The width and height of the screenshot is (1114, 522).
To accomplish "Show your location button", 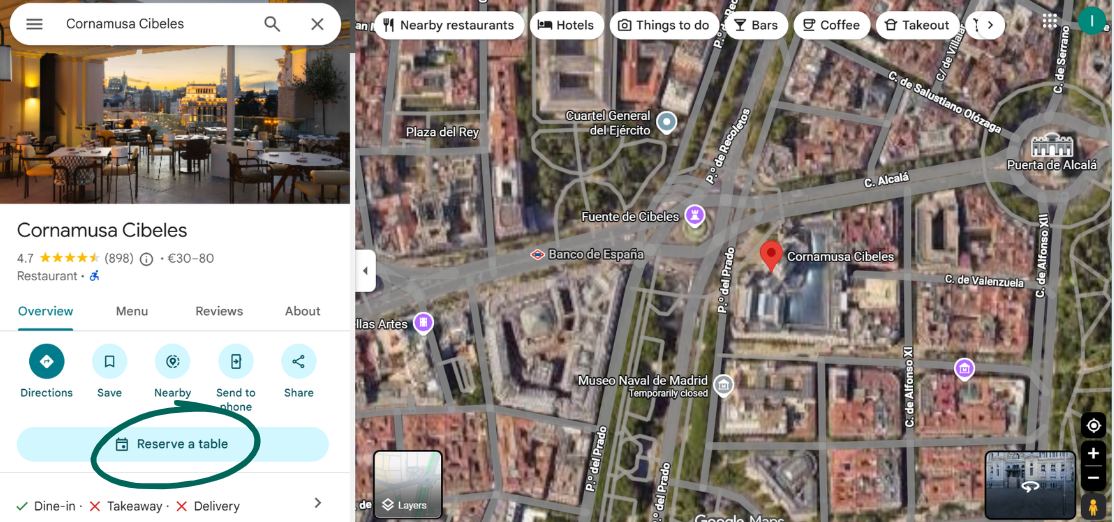I will 1093,425.
